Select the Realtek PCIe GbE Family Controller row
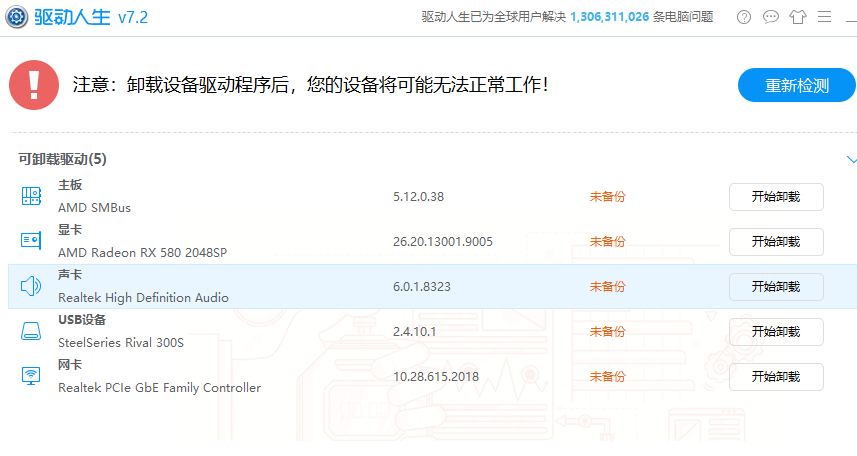This screenshot has width=857, height=456. click(x=300, y=377)
